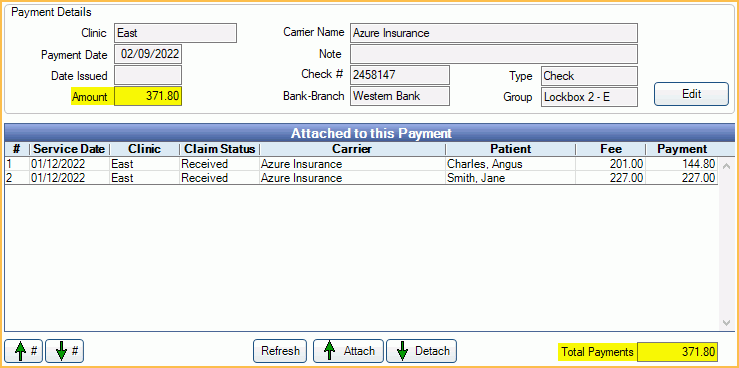Click the Attach button
Image resolution: width=739 pixels, height=368 pixels.
(x=349, y=351)
